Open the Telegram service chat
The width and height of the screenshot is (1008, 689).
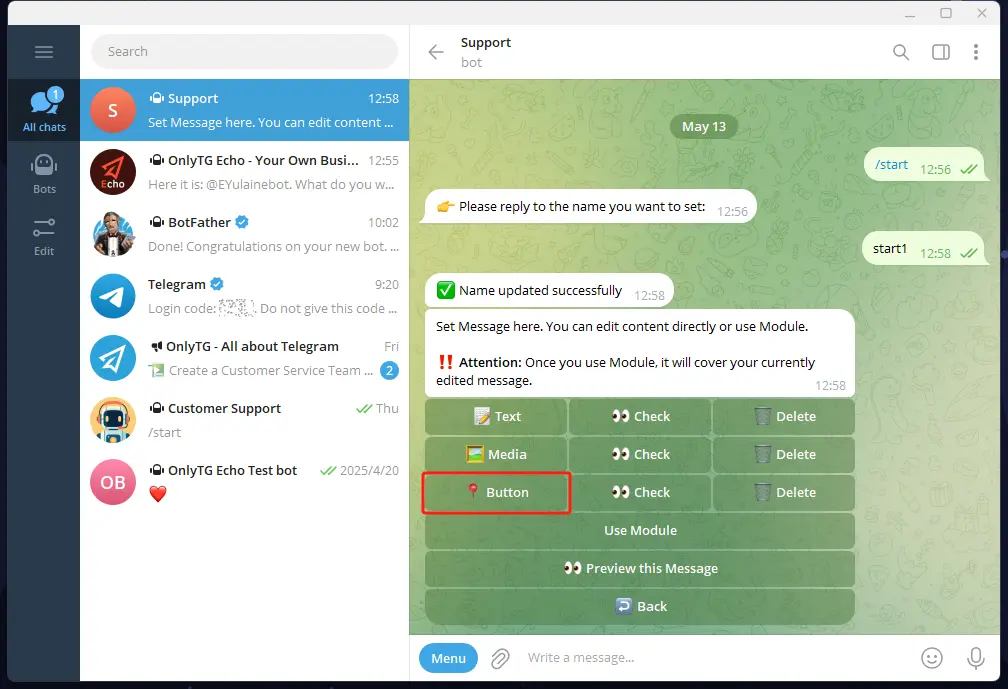(244, 296)
